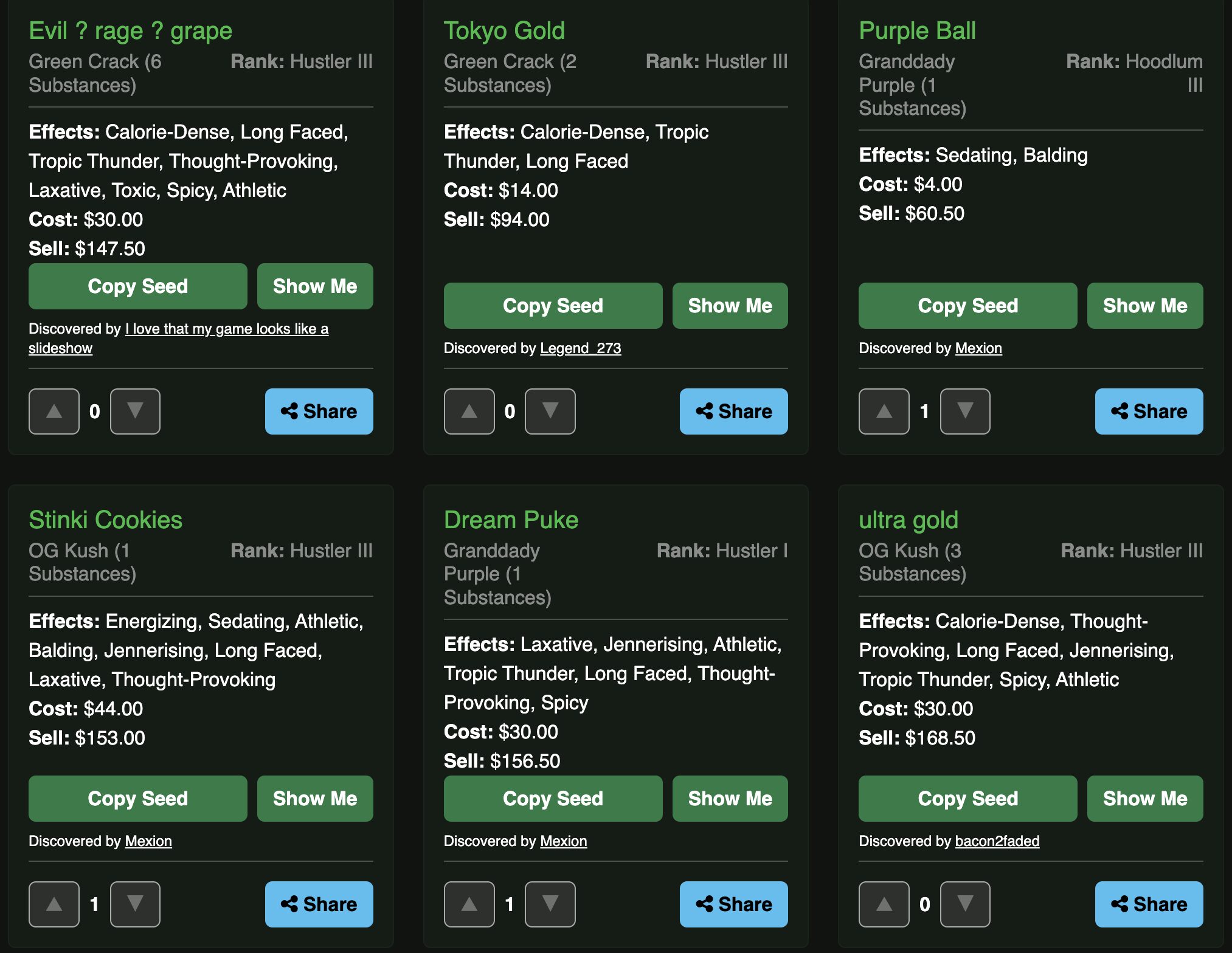Upvote the Evil rage grape mix
Screen dimensions: 1232x953
click(x=54, y=411)
